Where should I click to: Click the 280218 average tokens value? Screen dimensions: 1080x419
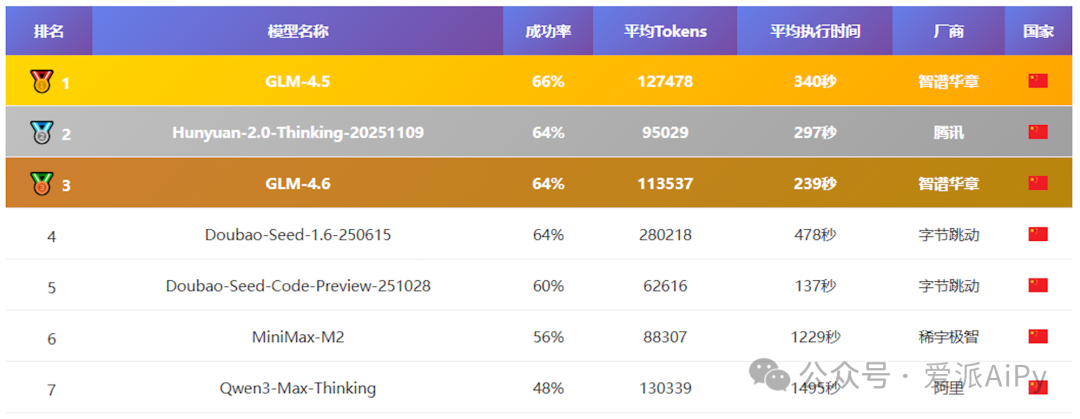coord(665,235)
